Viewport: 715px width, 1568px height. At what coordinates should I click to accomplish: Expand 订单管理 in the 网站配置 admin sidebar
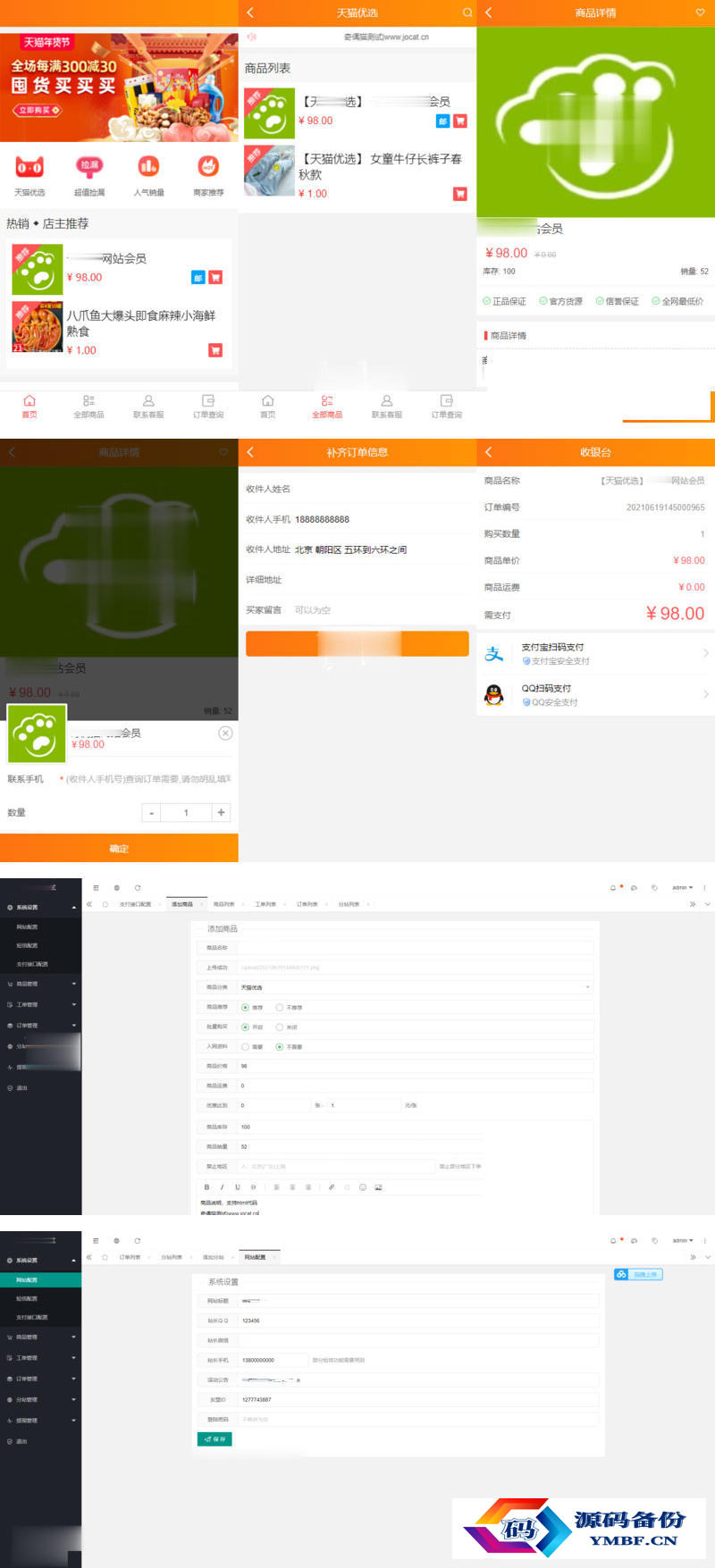coord(41,1379)
